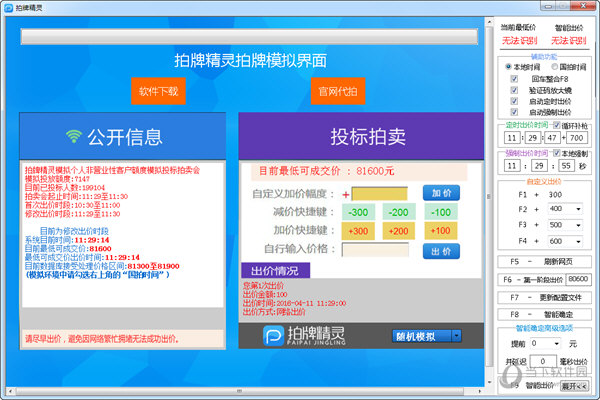Click the horizontal scrollbar left arrow
The image size is (600, 400).
pos(10,391)
